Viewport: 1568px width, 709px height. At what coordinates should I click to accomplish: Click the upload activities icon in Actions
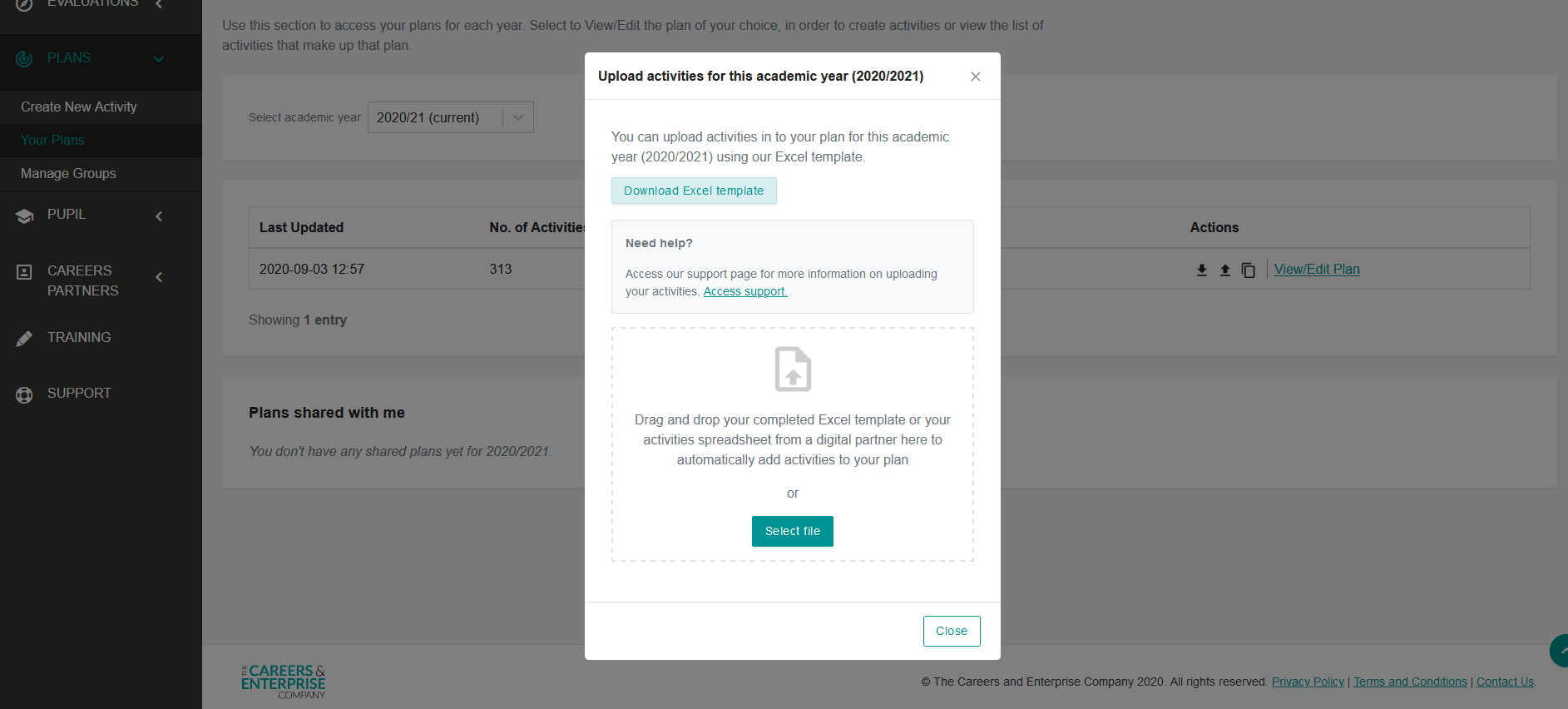[x=1224, y=270]
